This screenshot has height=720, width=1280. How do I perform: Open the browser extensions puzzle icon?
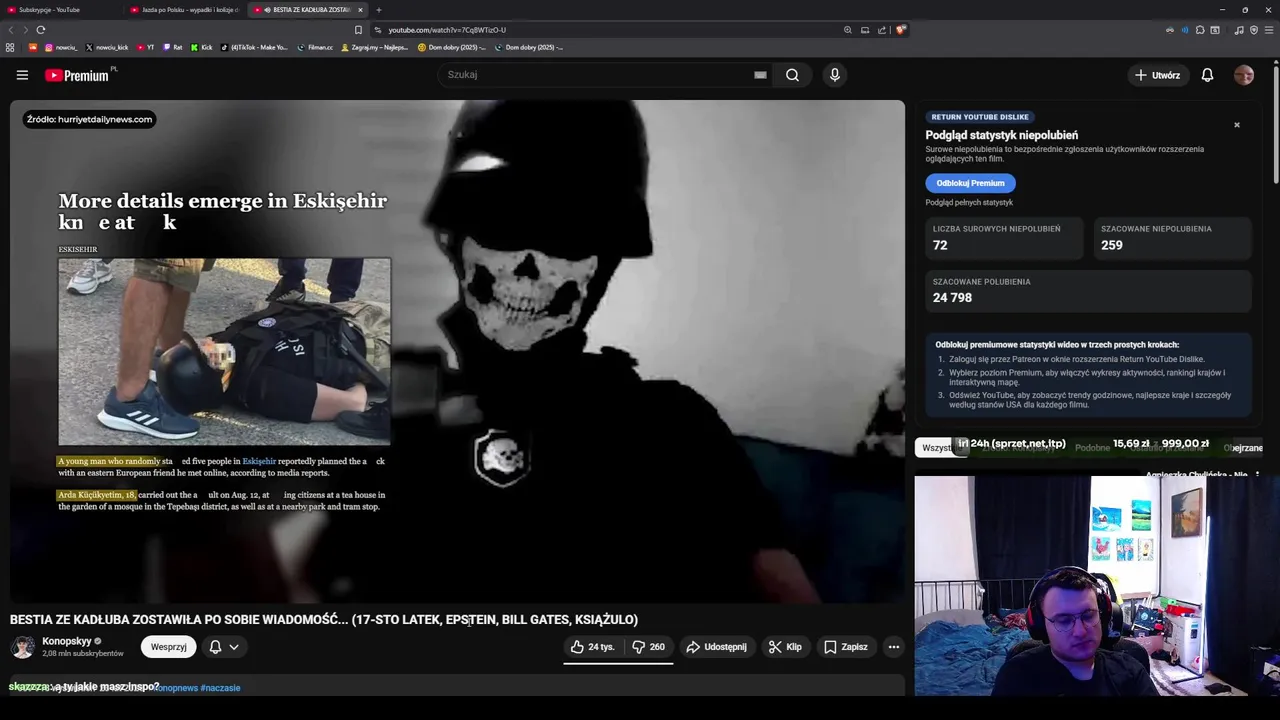(x=1200, y=30)
